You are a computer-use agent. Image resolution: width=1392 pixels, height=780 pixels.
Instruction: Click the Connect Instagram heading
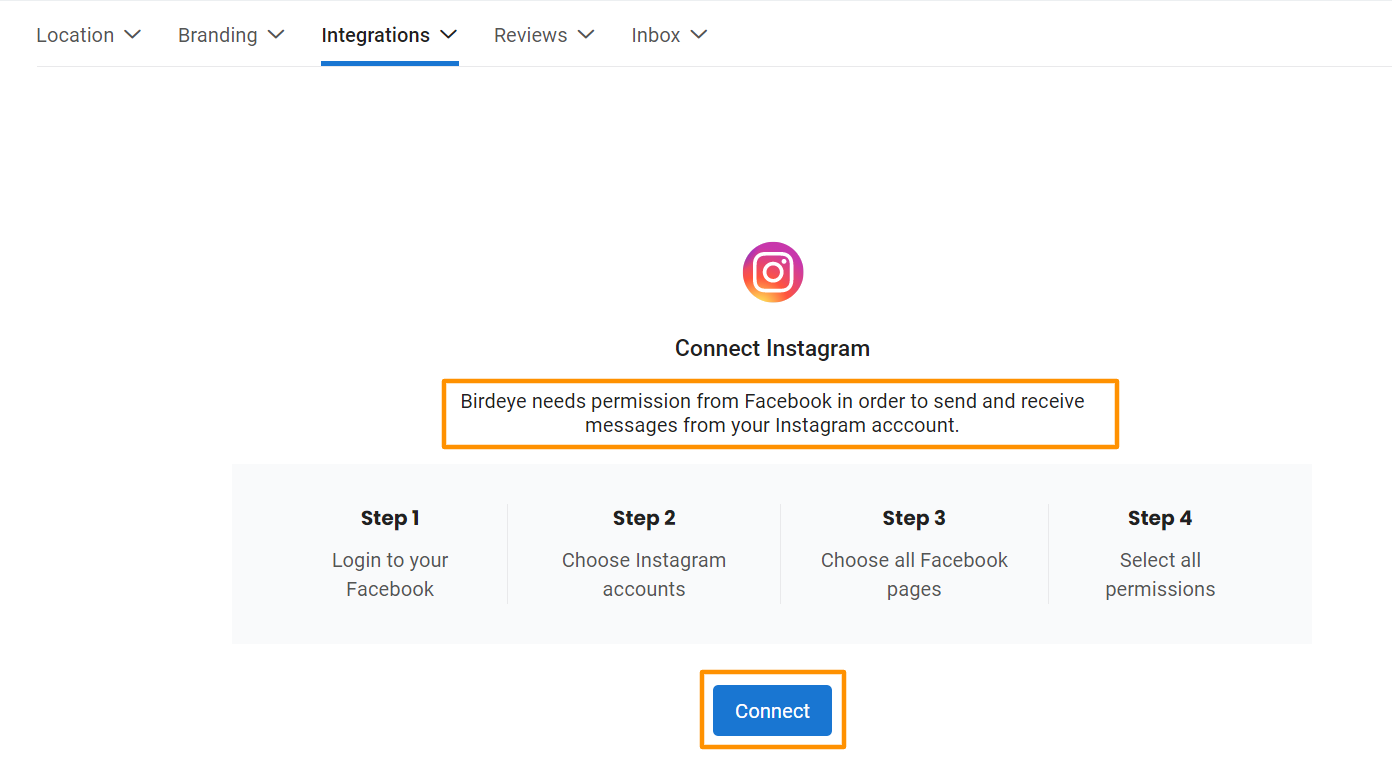point(772,348)
